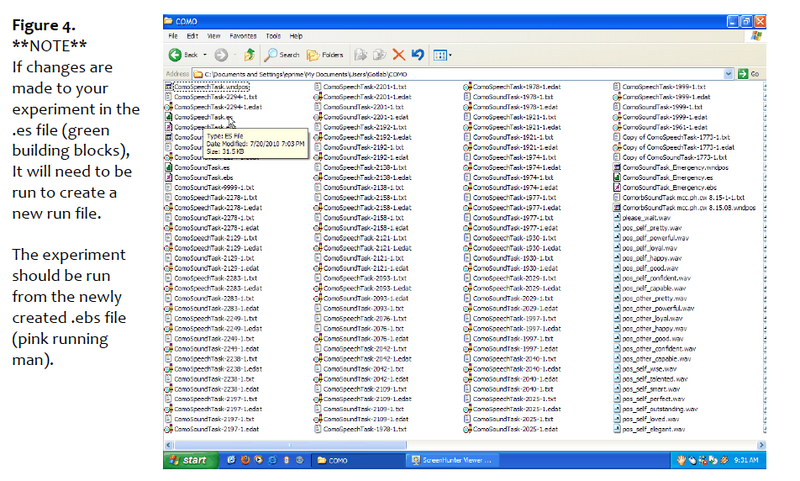Select ComoSoundTask.es file

[x=197, y=167]
